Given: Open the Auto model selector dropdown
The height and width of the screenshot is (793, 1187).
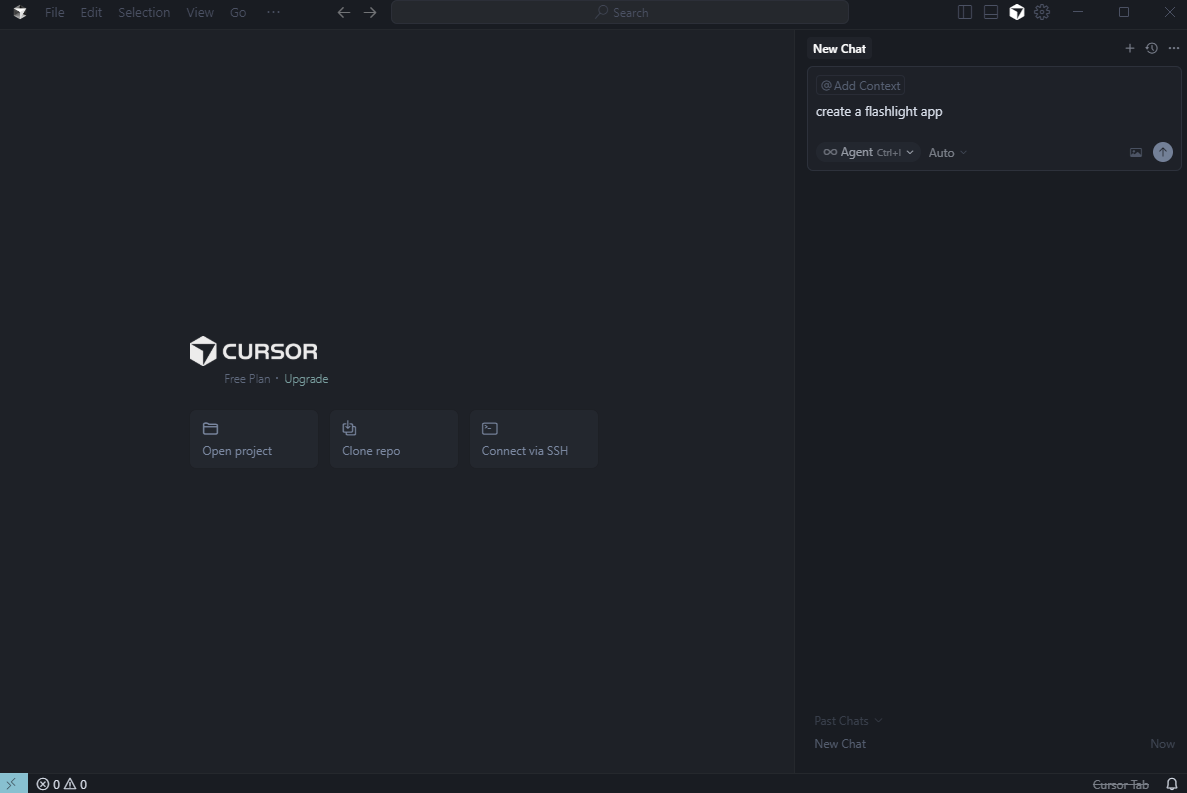Looking at the screenshot, I should pos(945,152).
